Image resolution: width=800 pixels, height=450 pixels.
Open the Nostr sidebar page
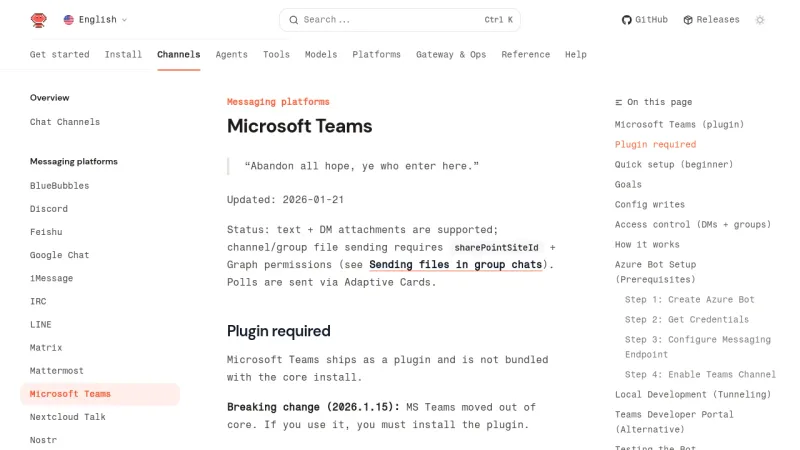tap(43, 440)
